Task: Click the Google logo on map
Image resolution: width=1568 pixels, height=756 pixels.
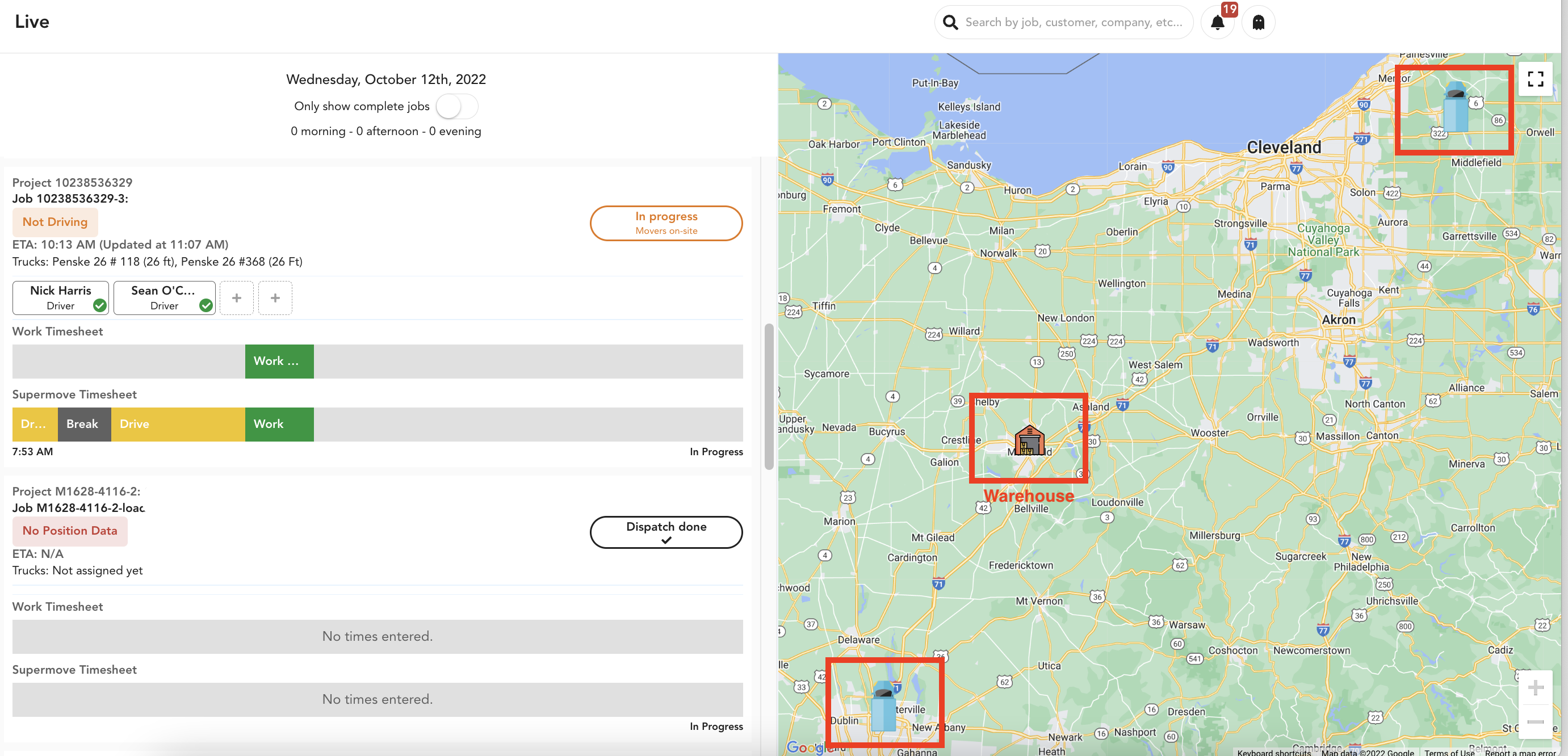Action: tap(810, 747)
